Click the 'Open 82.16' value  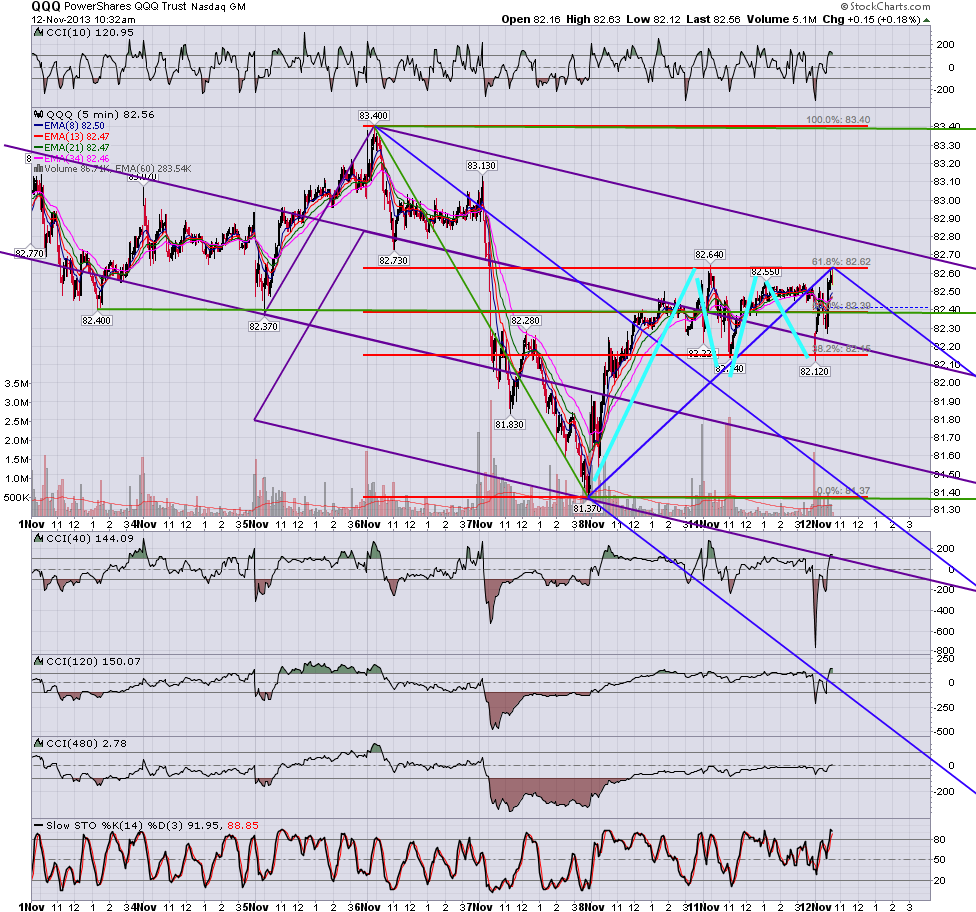530,19
